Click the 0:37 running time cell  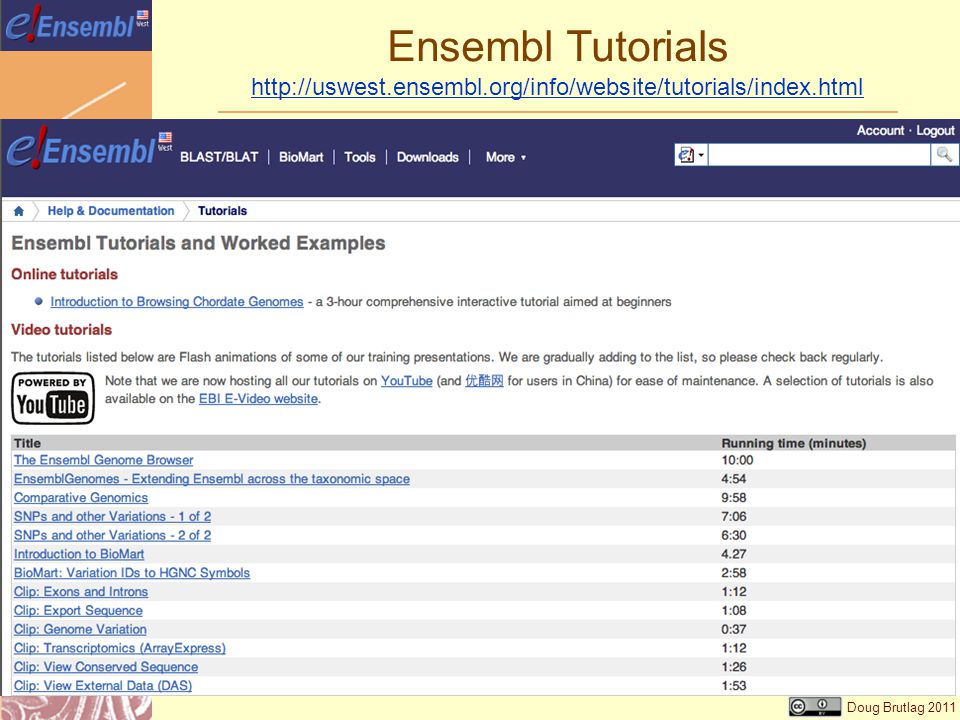coord(733,629)
